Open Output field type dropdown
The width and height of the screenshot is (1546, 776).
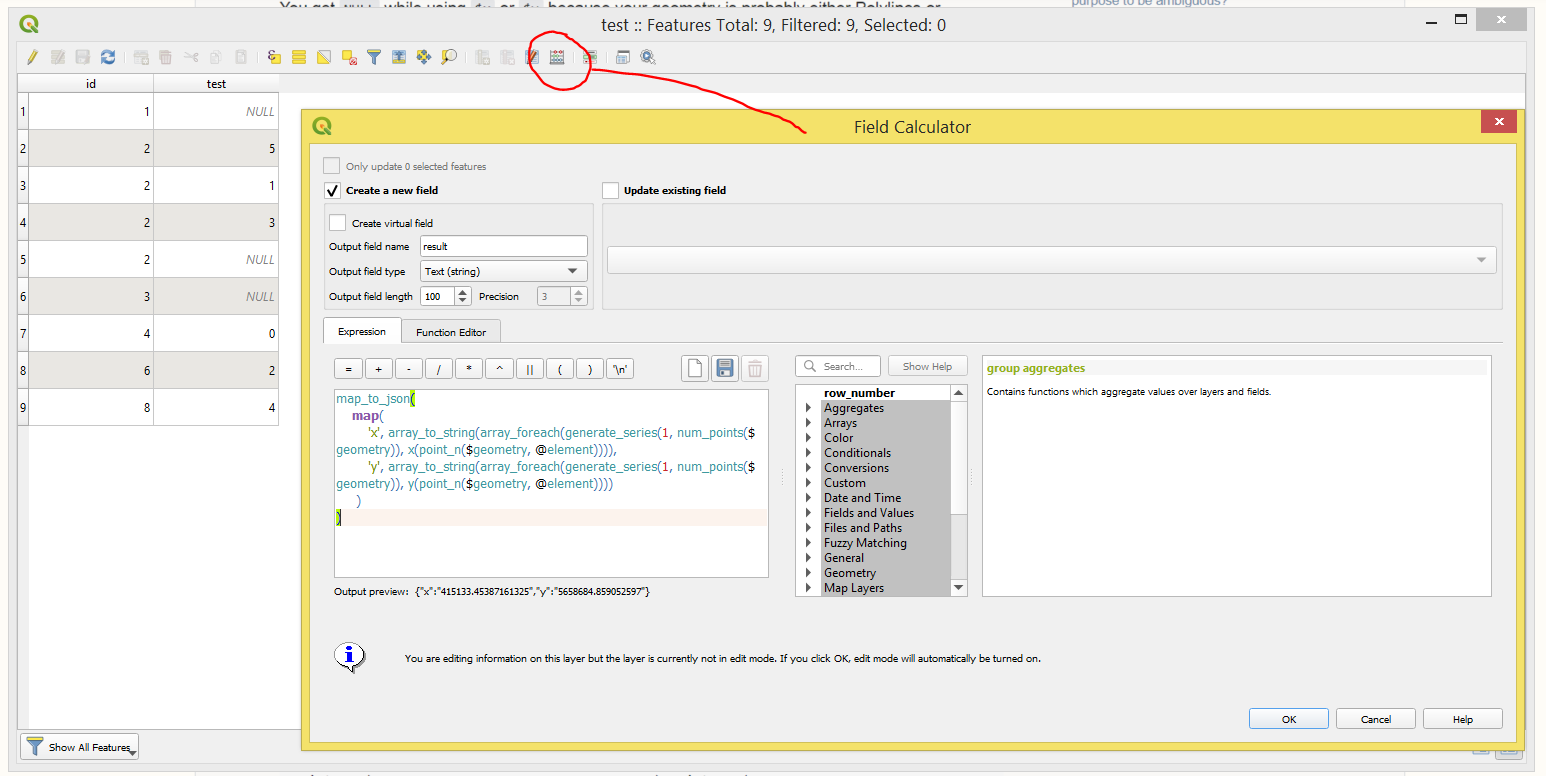503,271
